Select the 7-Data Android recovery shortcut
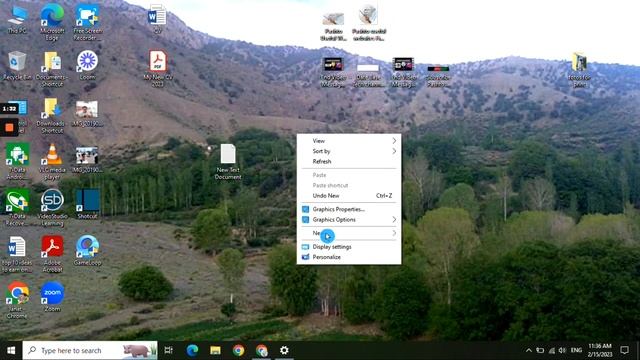The width and height of the screenshot is (640, 360). pyautogui.click(x=17, y=162)
